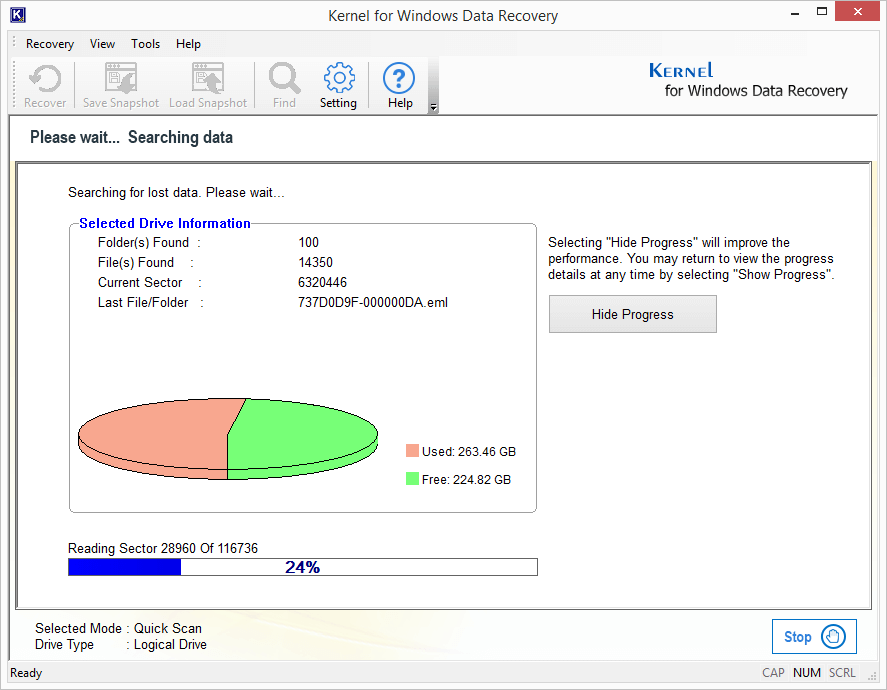Screen dimensions: 887x690
Task: Minimize the Kernel Data Recovery window
Action: [x=795, y=12]
